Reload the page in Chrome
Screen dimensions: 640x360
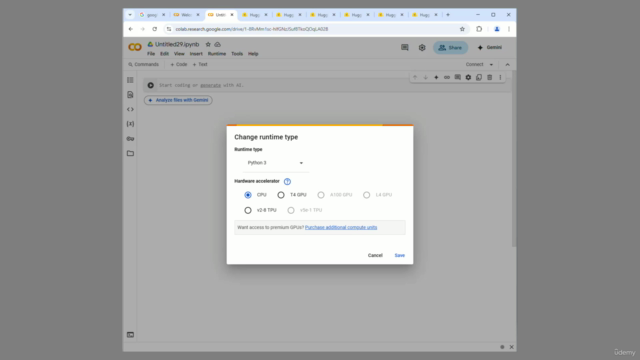point(154,29)
